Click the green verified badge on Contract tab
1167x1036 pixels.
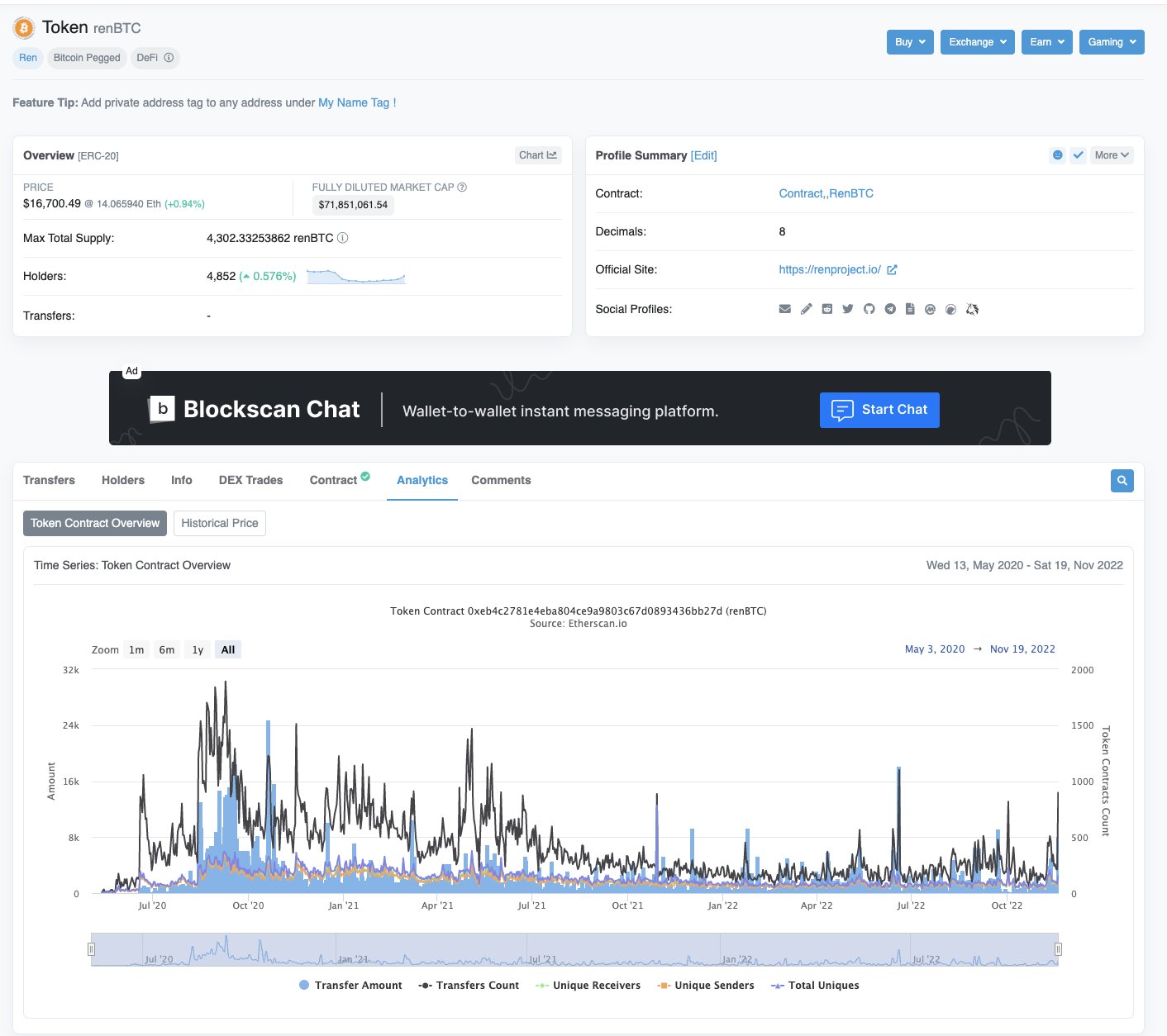[365, 476]
